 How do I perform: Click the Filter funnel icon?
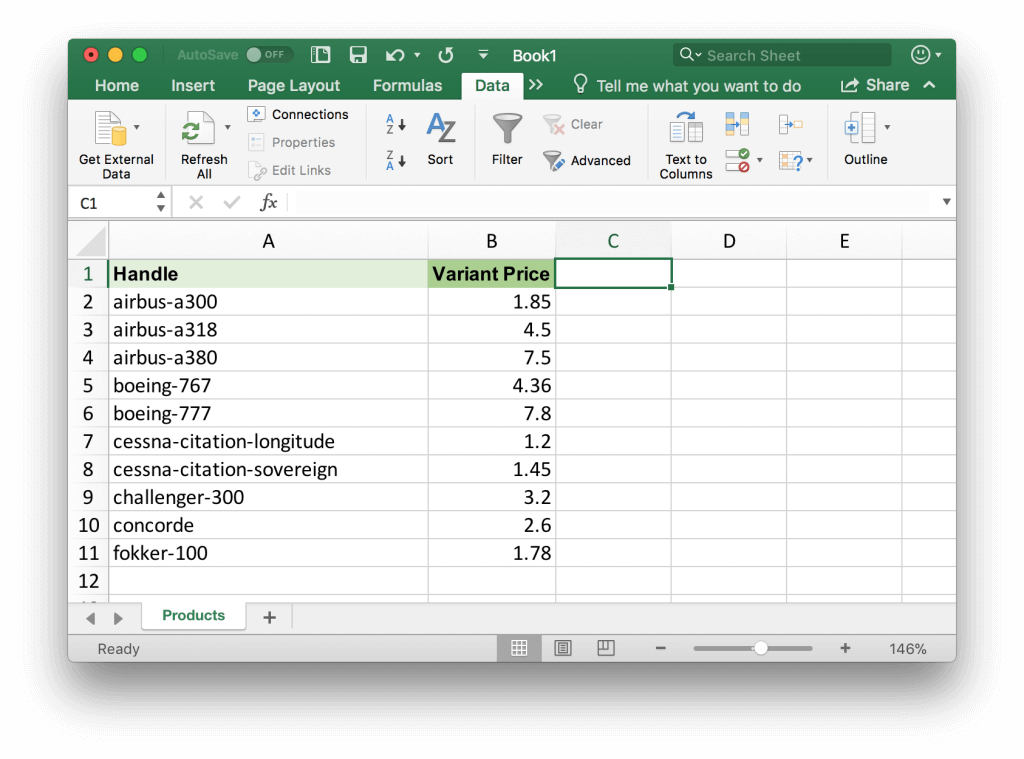pyautogui.click(x=507, y=130)
